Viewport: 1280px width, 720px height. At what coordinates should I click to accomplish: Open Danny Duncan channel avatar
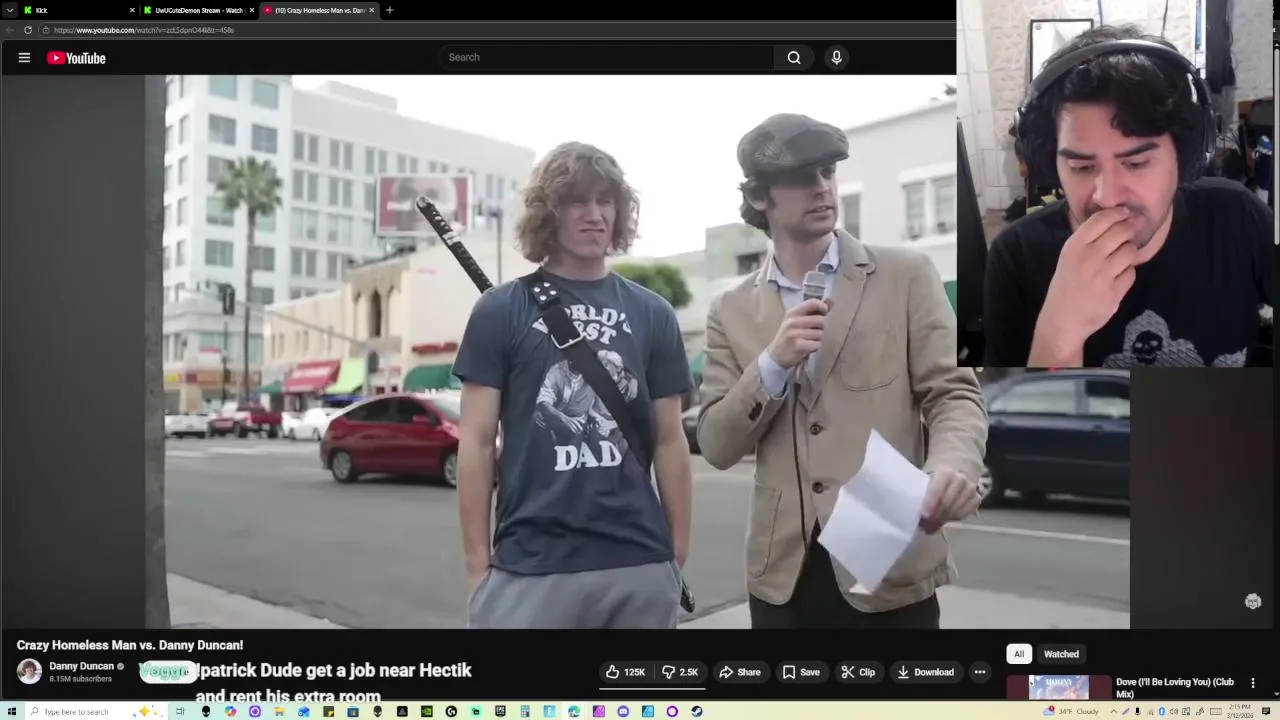click(x=29, y=671)
